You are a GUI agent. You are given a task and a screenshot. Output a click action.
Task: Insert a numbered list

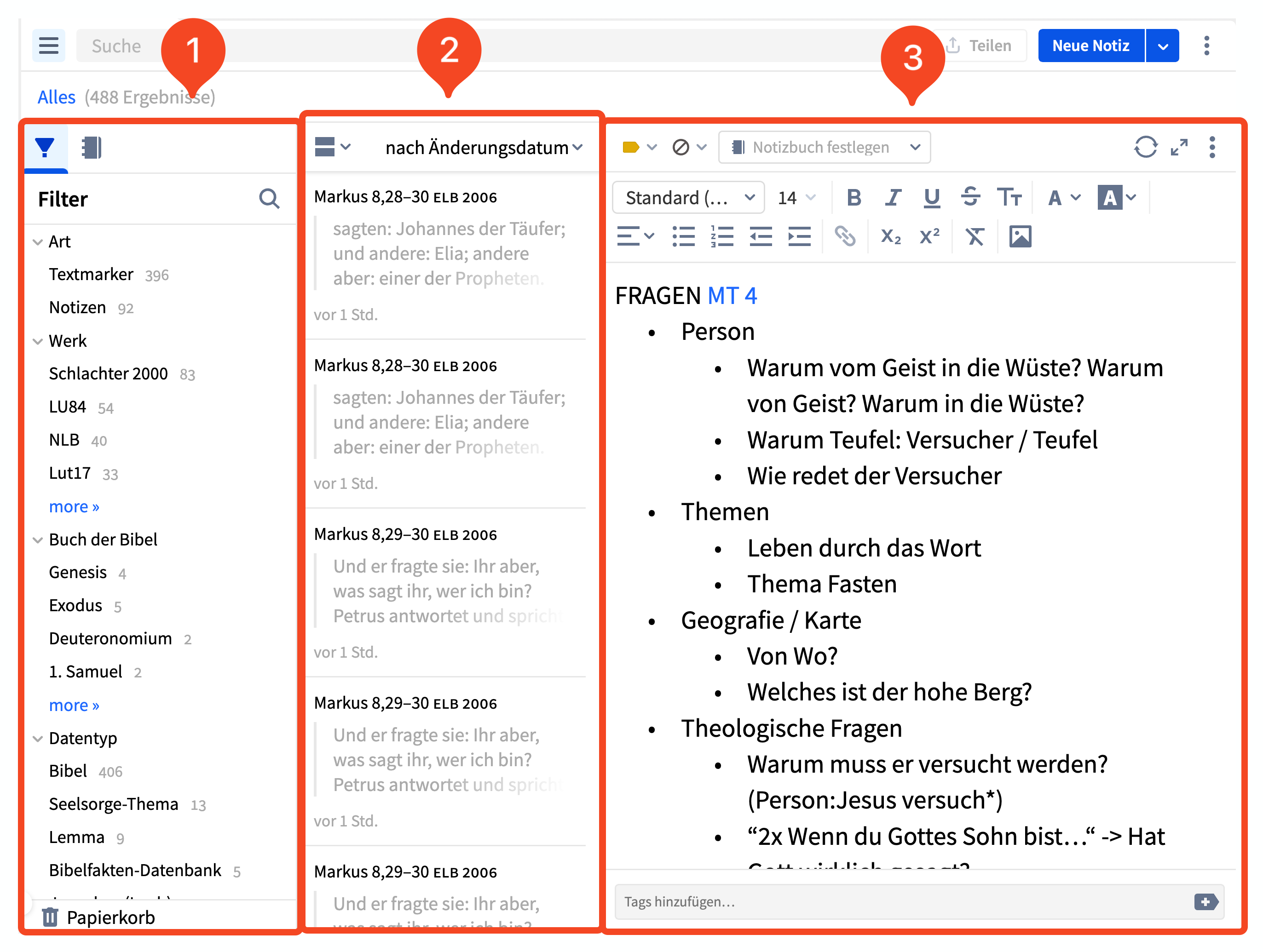pyautogui.click(x=722, y=236)
